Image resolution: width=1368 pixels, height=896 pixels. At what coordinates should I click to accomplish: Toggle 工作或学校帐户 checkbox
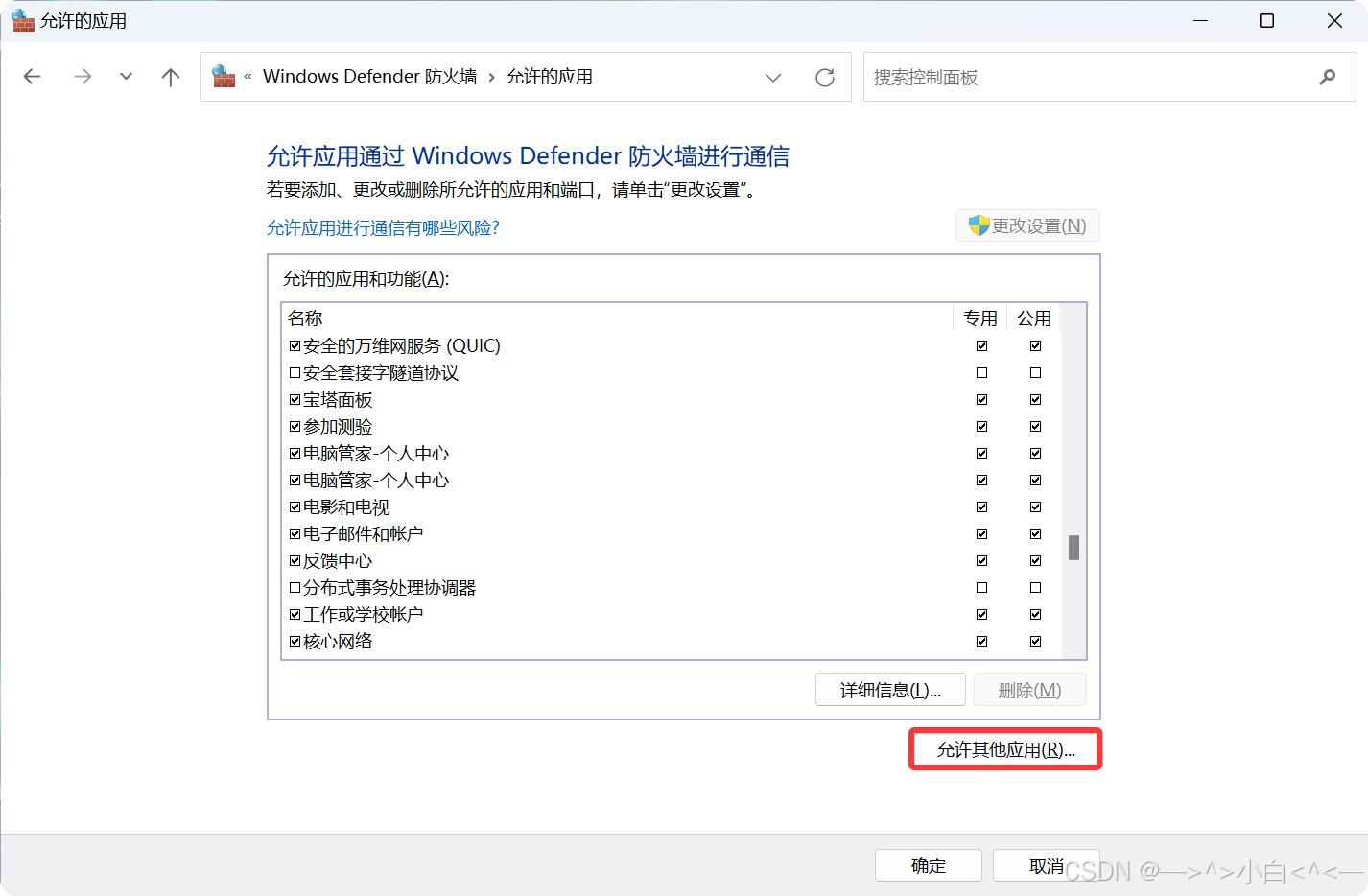coord(295,614)
